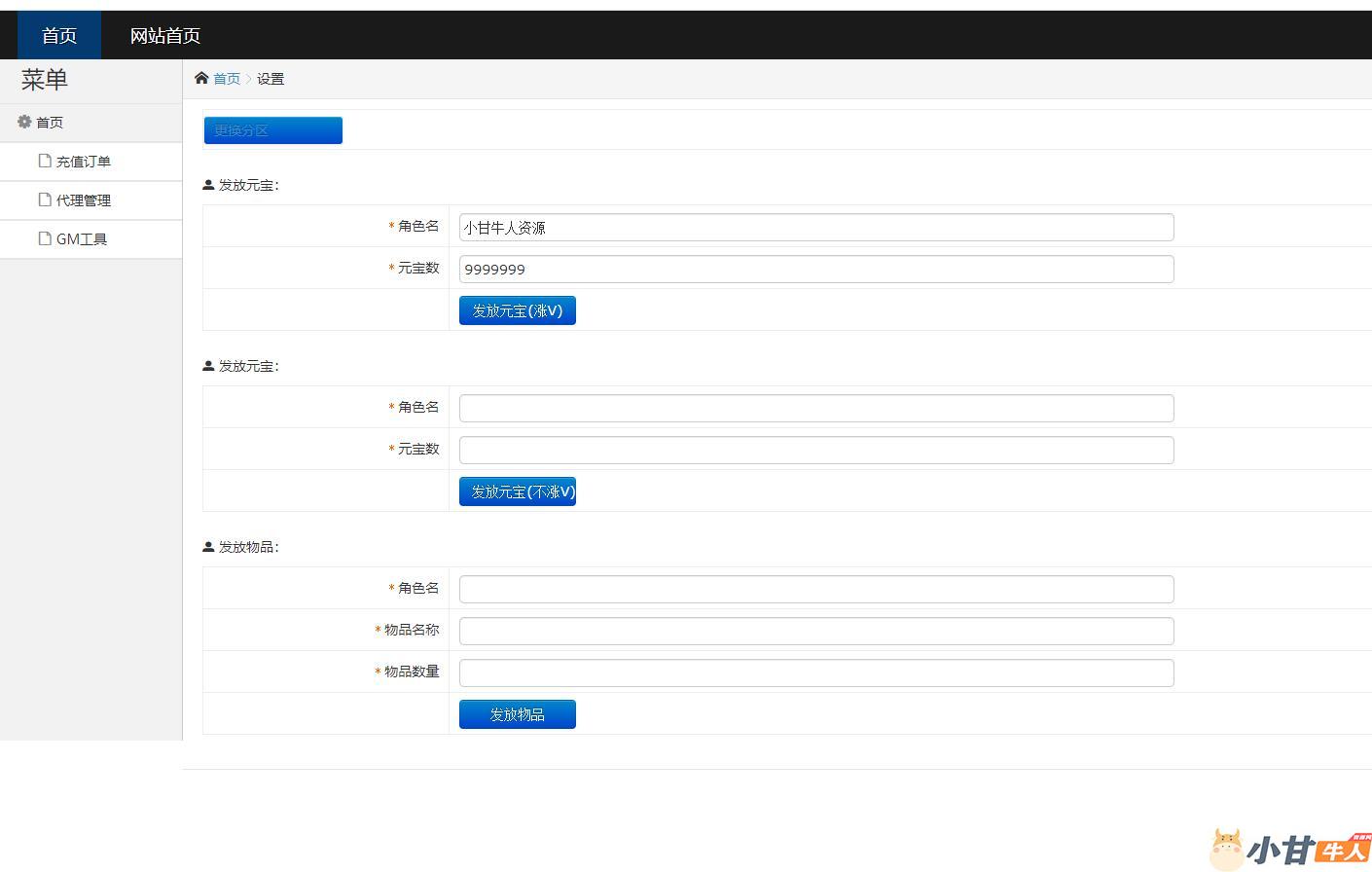Open 代理管理 from the sidebar
The height and width of the screenshot is (872, 1372).
[x=83, y=200]
